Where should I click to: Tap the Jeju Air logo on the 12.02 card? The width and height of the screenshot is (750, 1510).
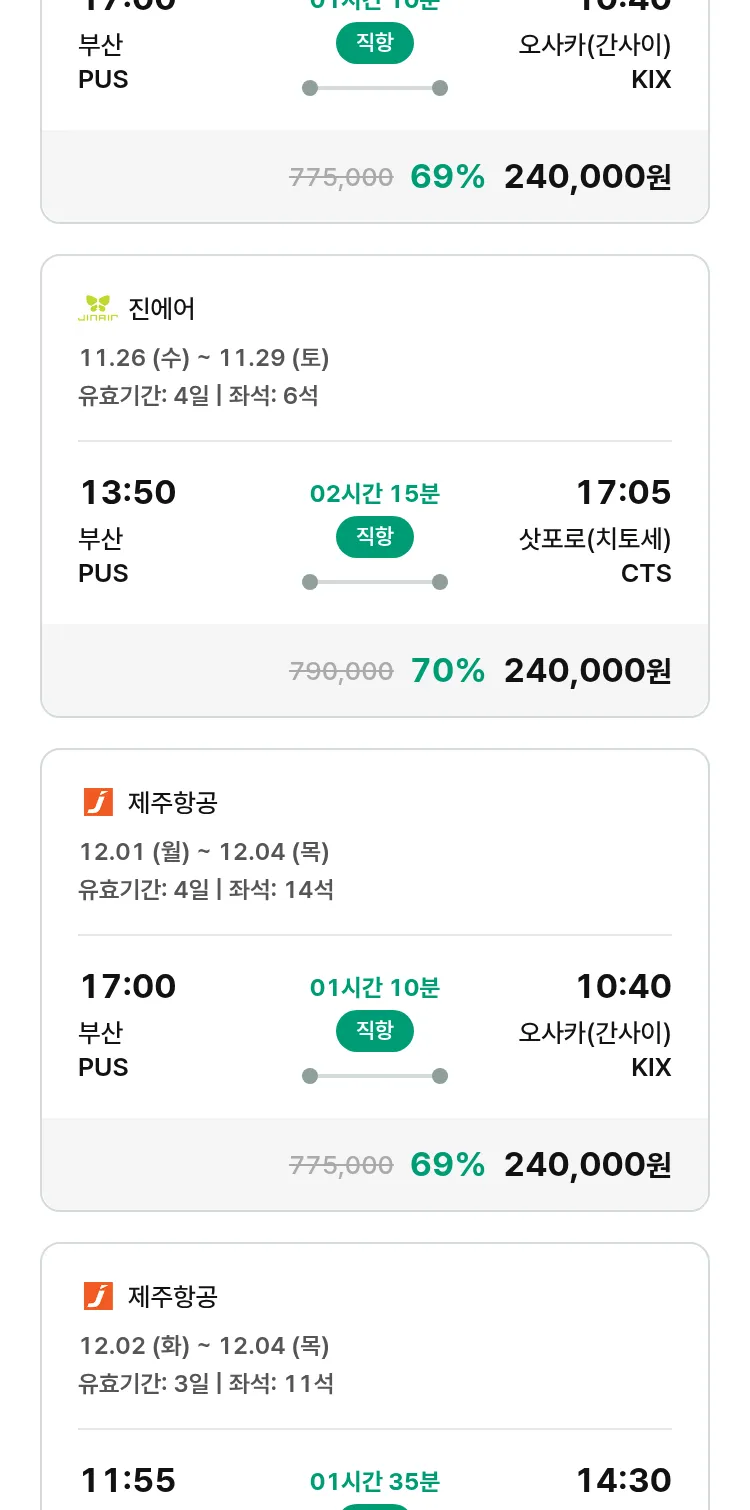pyautogui.click(x=98, y=1296)
